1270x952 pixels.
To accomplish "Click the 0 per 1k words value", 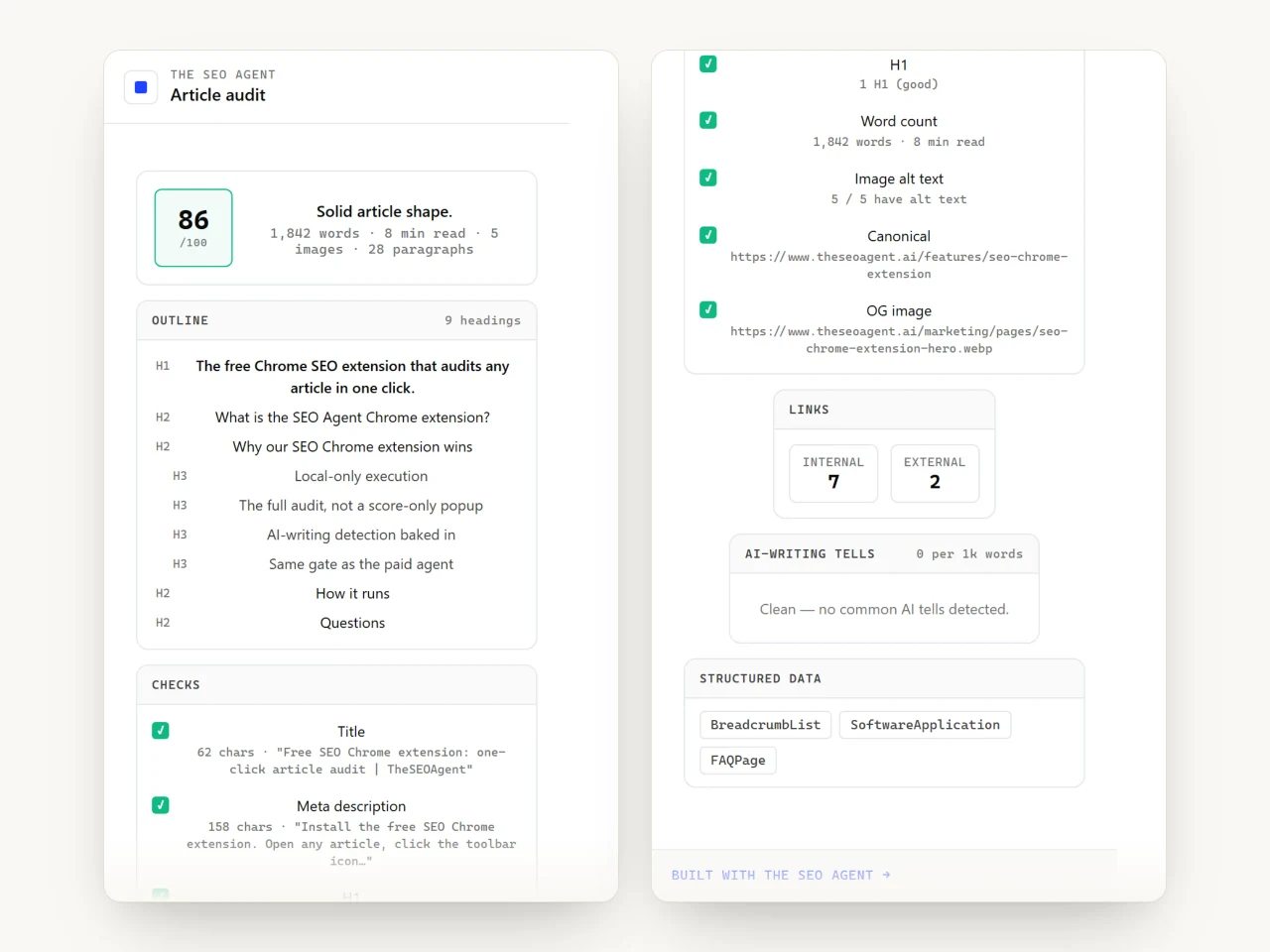I will 969,554.
